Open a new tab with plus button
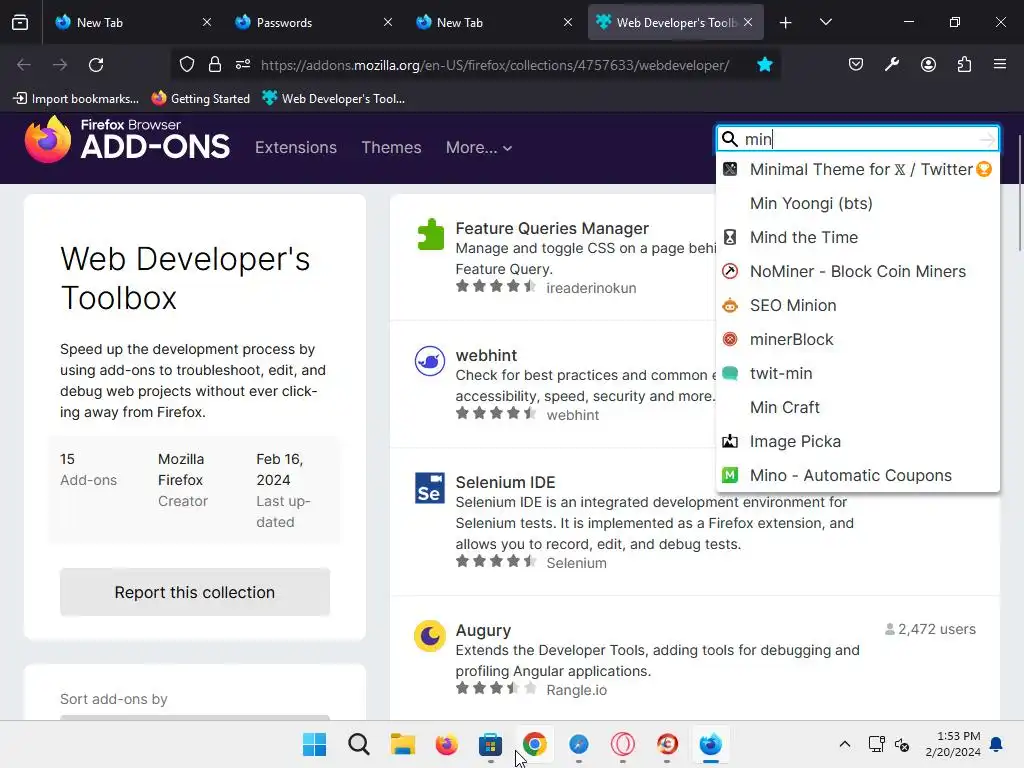Viewport: 1024px width, 768px height. coord(786,23)
